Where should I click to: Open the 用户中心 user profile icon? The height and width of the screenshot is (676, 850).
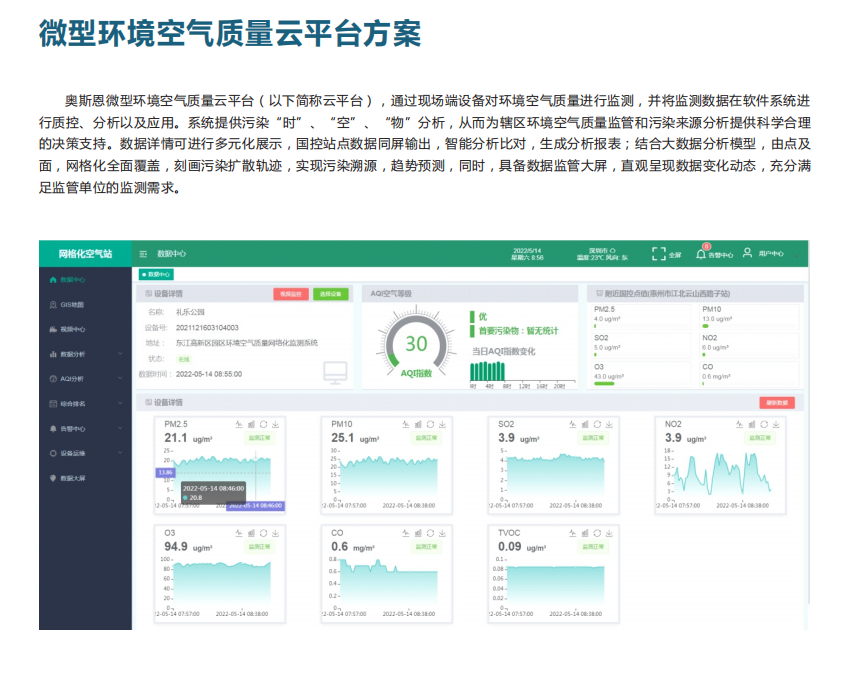pos(746,254)
